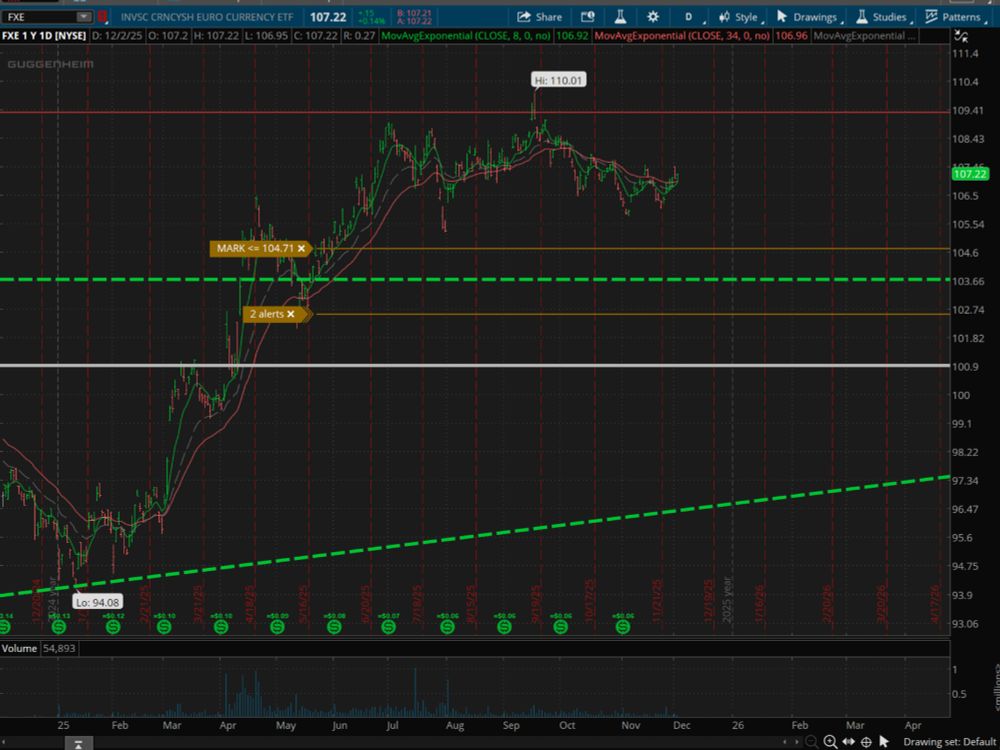Select the green dashed line at 103.66
Viewport: 1000px width, 750px height.
coord(475,279)
